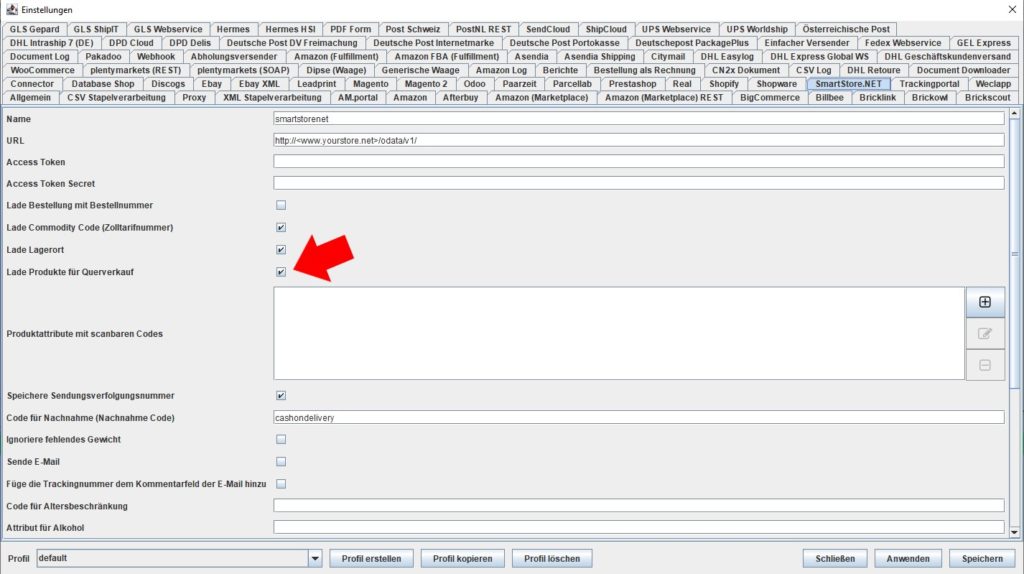Switch to the Shopify tab
This screenshot has height=574, width=1024.
coord(724,84)
